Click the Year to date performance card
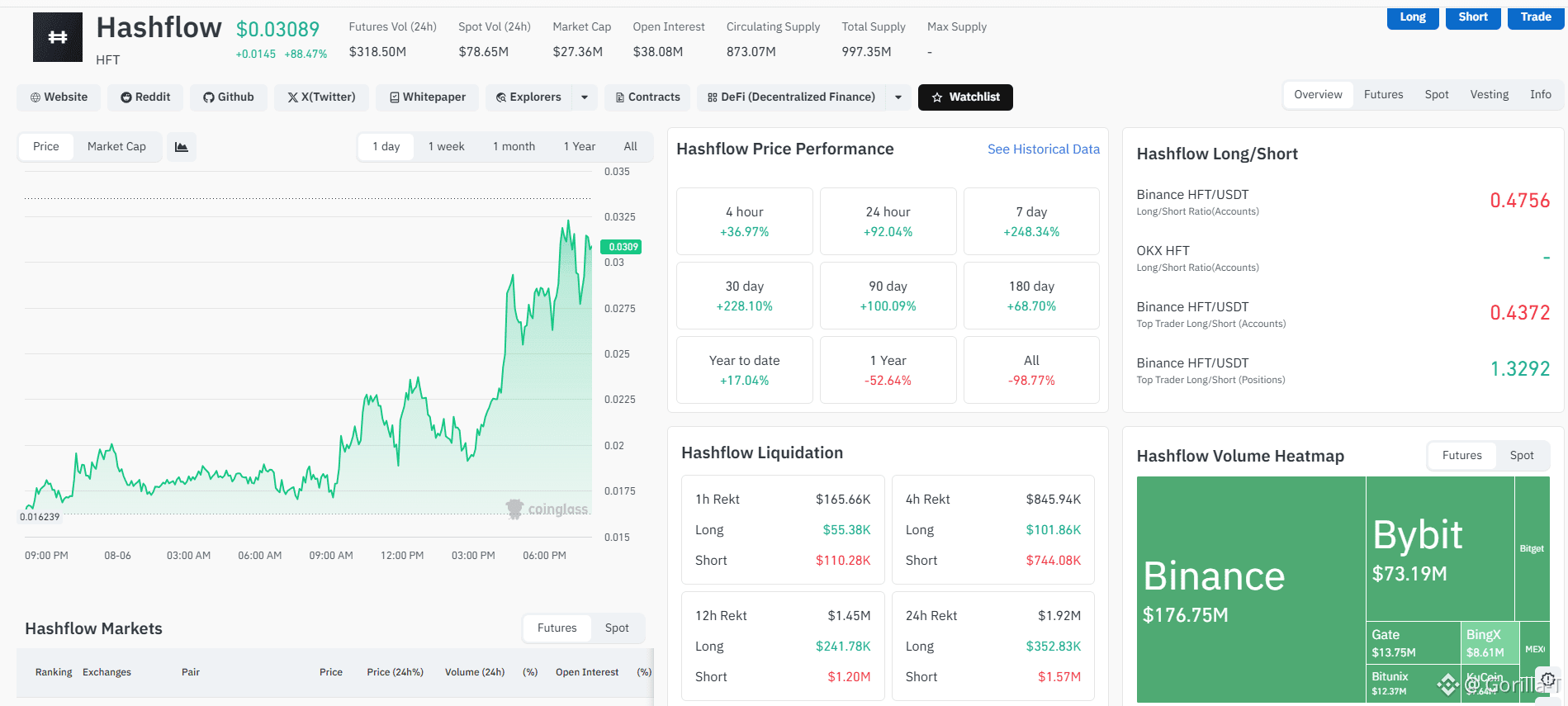This screenshot has width=1568, height=706. pyautogui.click(x=745, y=370)
